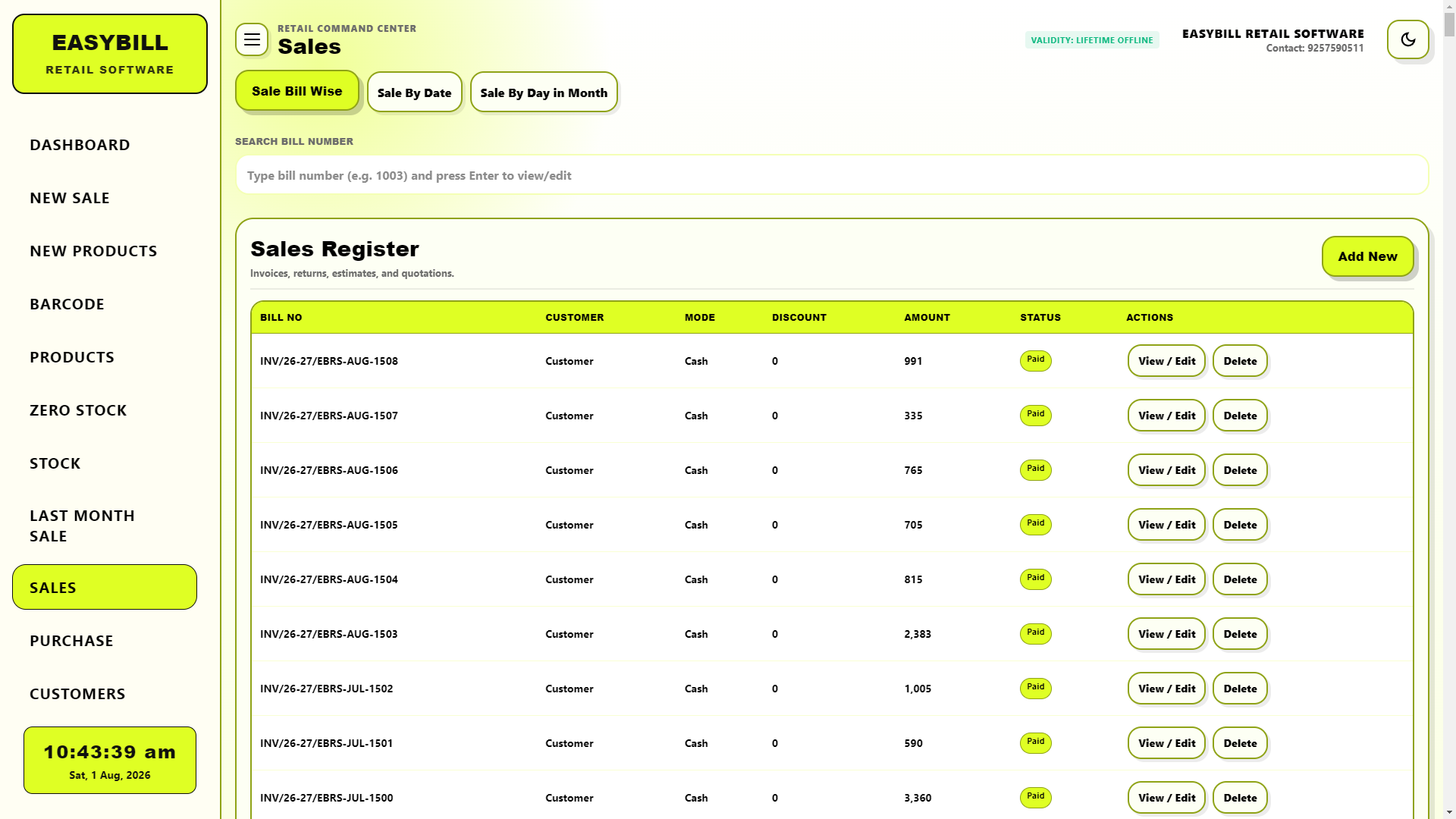Go to Zero Stock in the sidebar

(105, 410)
